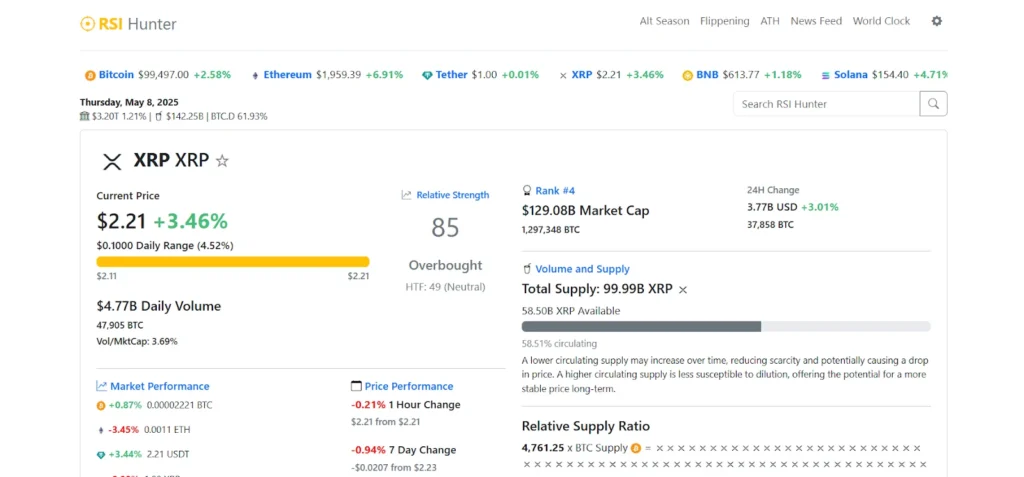Open the Volume and Supply link
Viewport: 1024px width, 477px height.
click(x=583, y=269)
